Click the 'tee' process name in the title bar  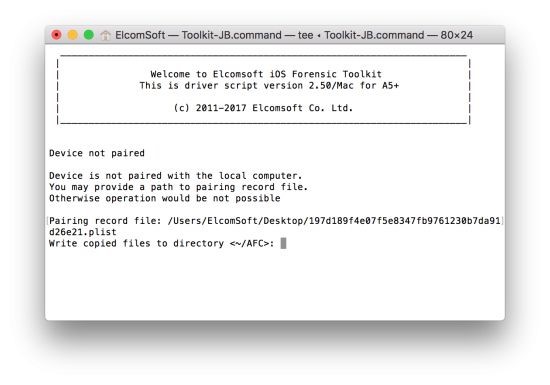click(x=305, y=35)
